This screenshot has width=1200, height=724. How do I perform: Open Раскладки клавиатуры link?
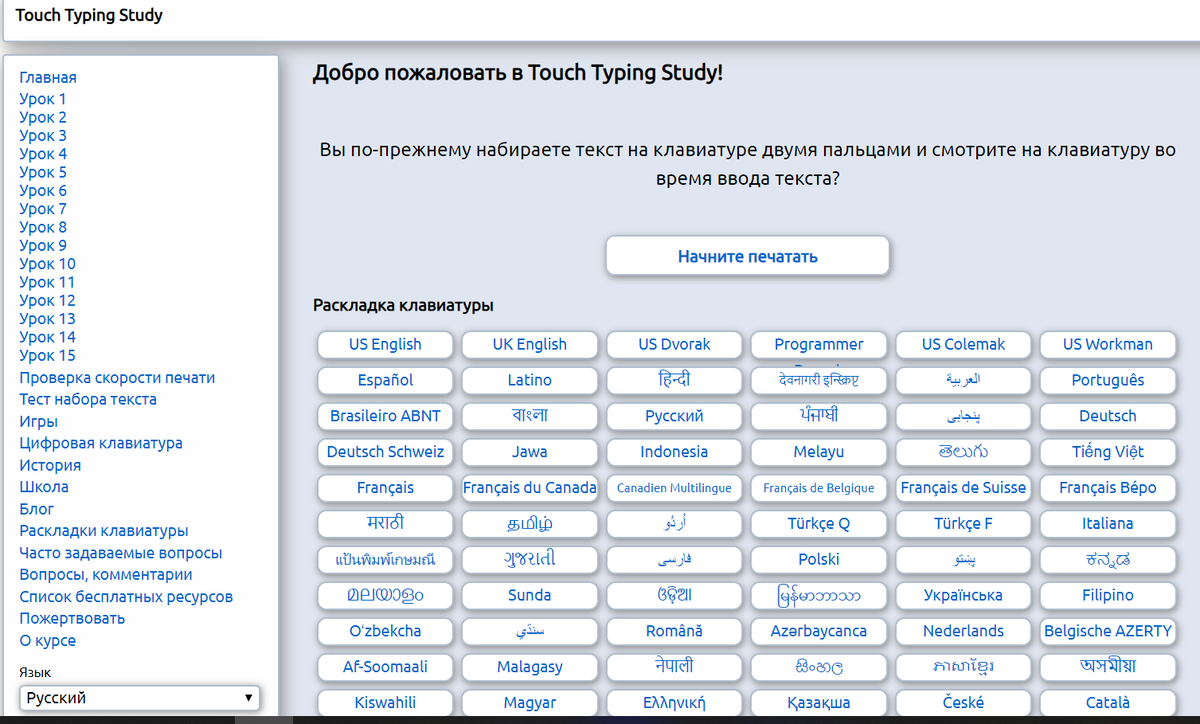pos(104,531)
